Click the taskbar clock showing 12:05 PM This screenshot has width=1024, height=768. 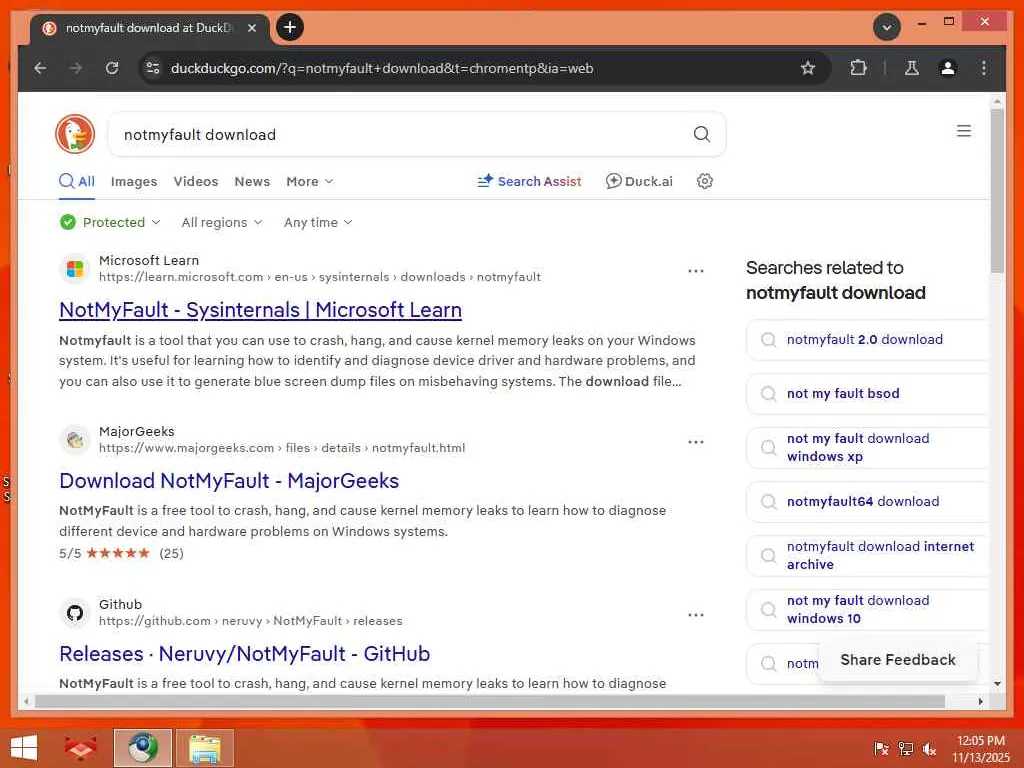980,748
